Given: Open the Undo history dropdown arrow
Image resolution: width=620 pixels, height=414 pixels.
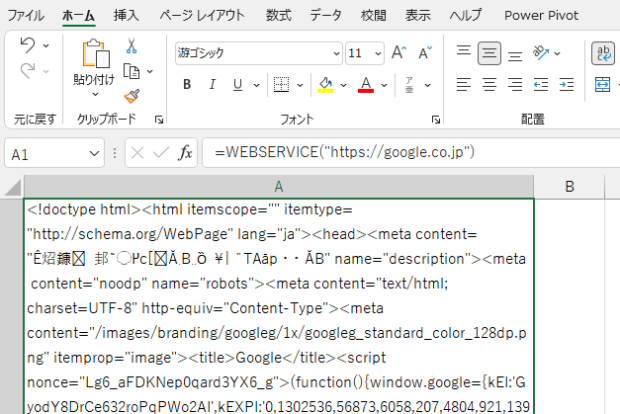Looking at the screenshot, I should point(46,45).
